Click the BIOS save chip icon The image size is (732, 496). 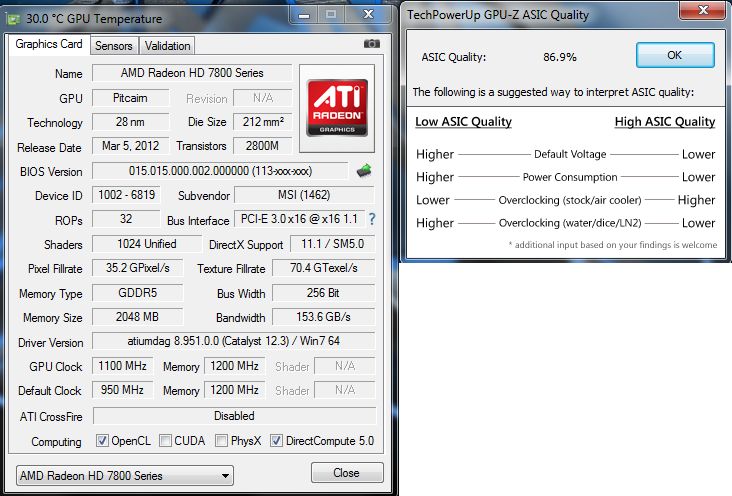pyautogui.click(x=364, y=171)
